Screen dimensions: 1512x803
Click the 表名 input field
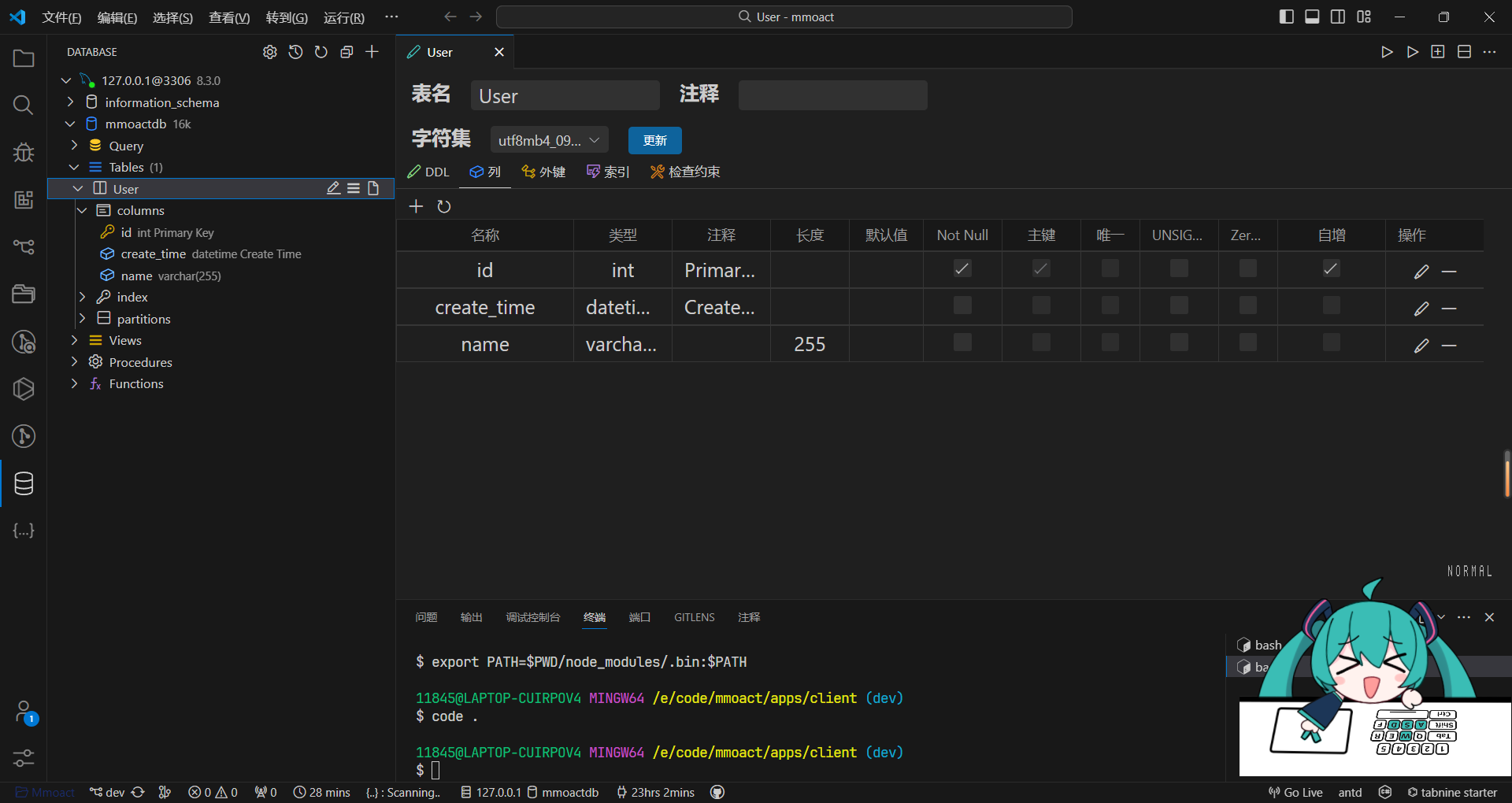565,95
